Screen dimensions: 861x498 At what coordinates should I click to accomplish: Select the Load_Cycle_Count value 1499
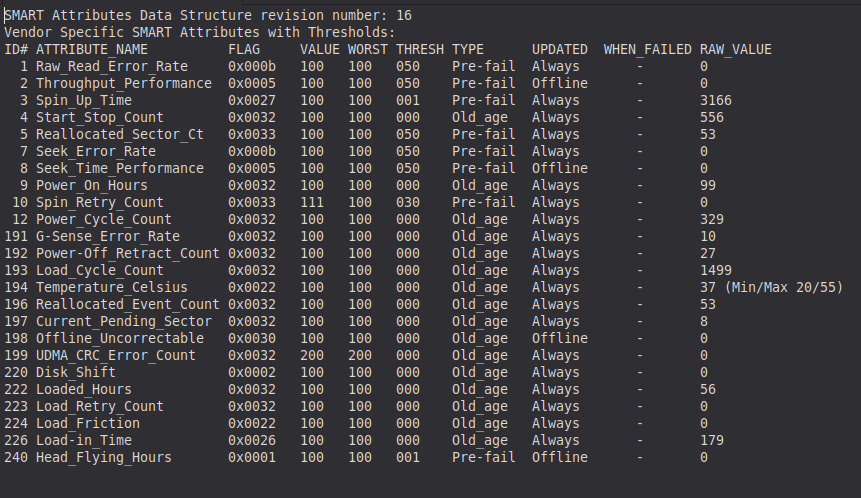tap(715, 271)
